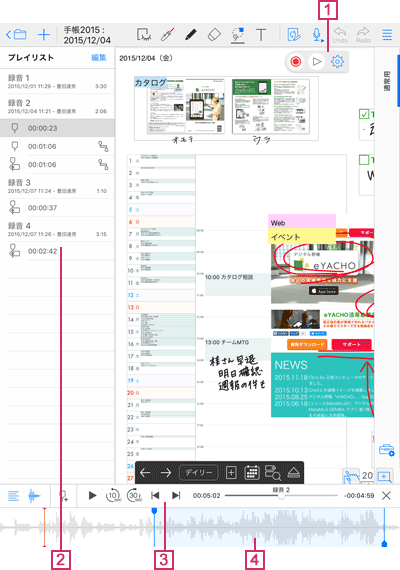The image size is (400, 570).
Task: Open recording settings gear
Action: [337, 61]
